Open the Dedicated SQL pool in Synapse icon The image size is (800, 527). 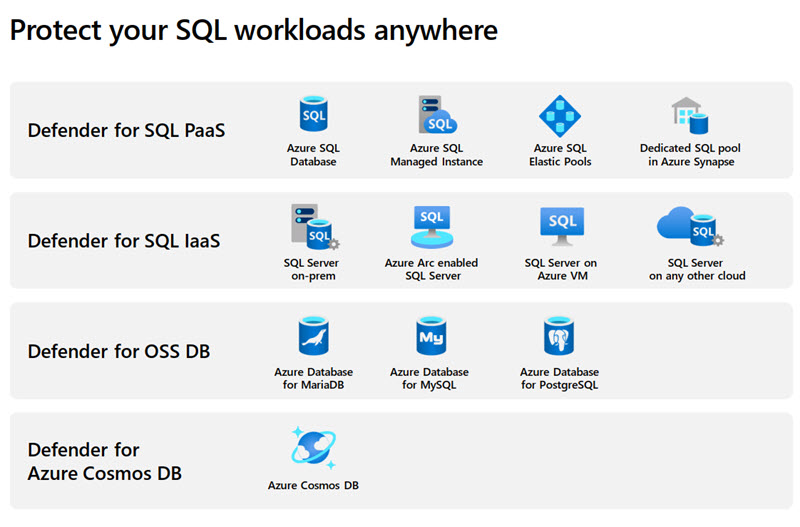(x=689, y=116)
